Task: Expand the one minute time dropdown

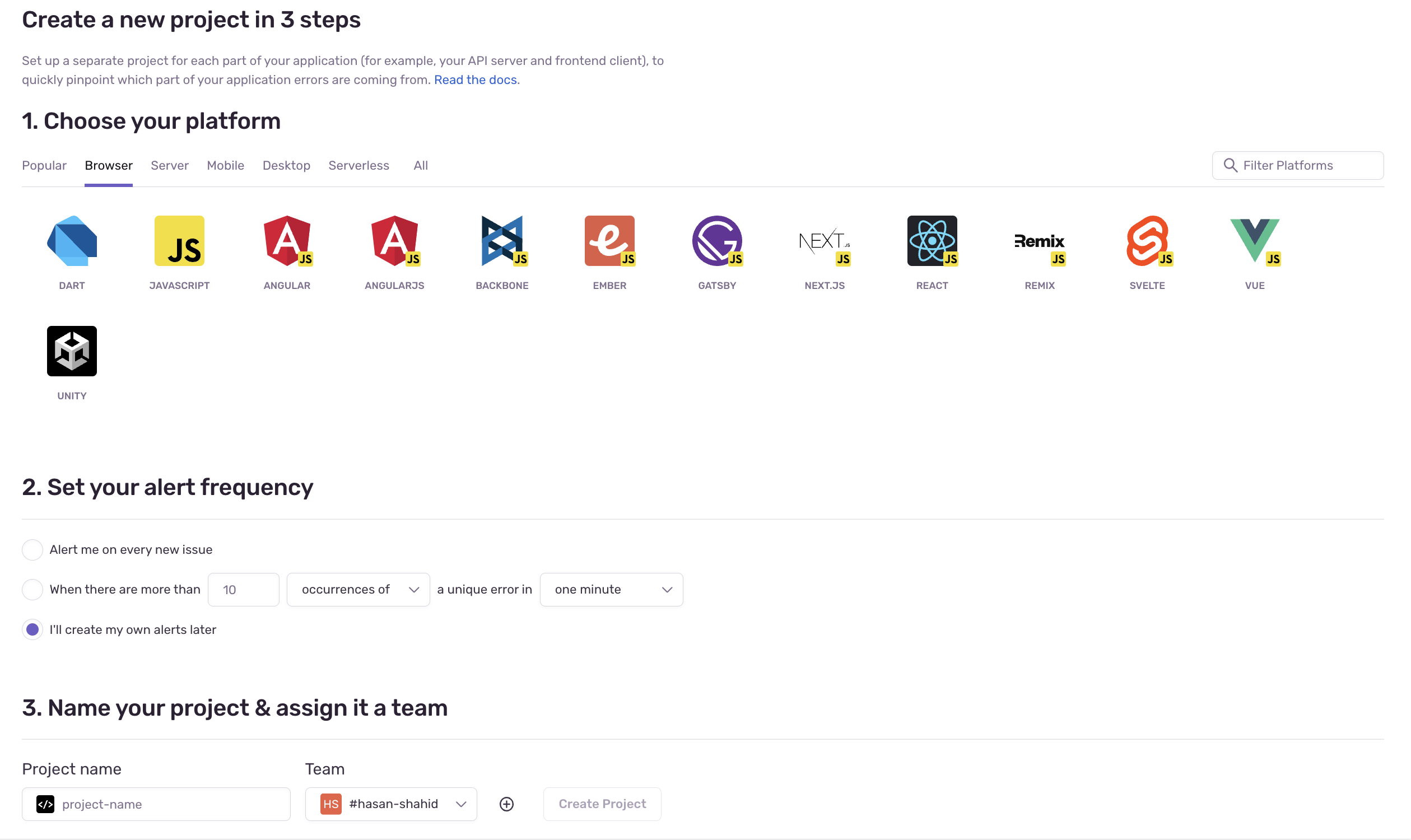Action: (x=611, y=589)
